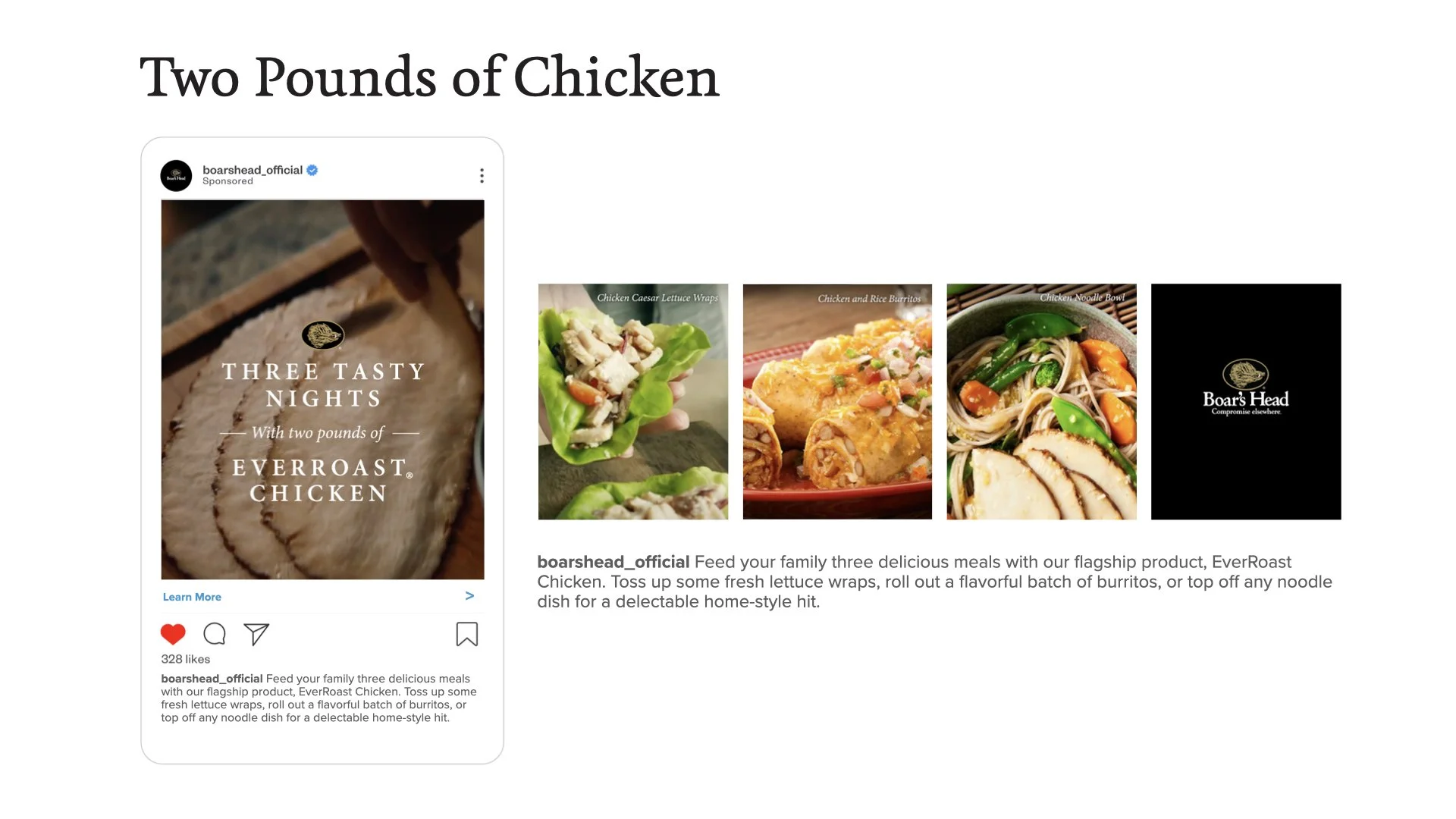Image resolution: width=1456 pixels, height=819 pixels.
Task: Click boarshead_official in the large caption
Action: point(613,562)
